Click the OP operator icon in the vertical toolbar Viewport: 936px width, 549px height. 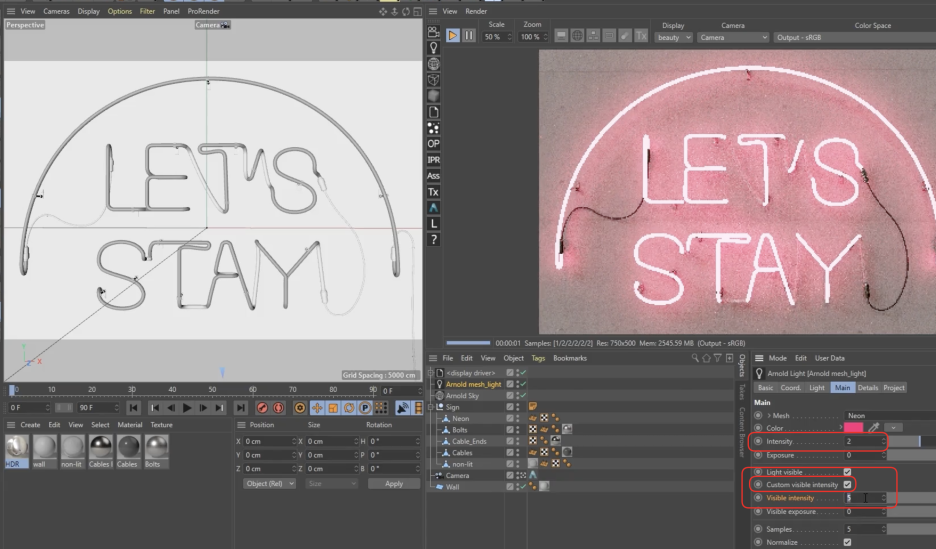(x=433, y=144)
